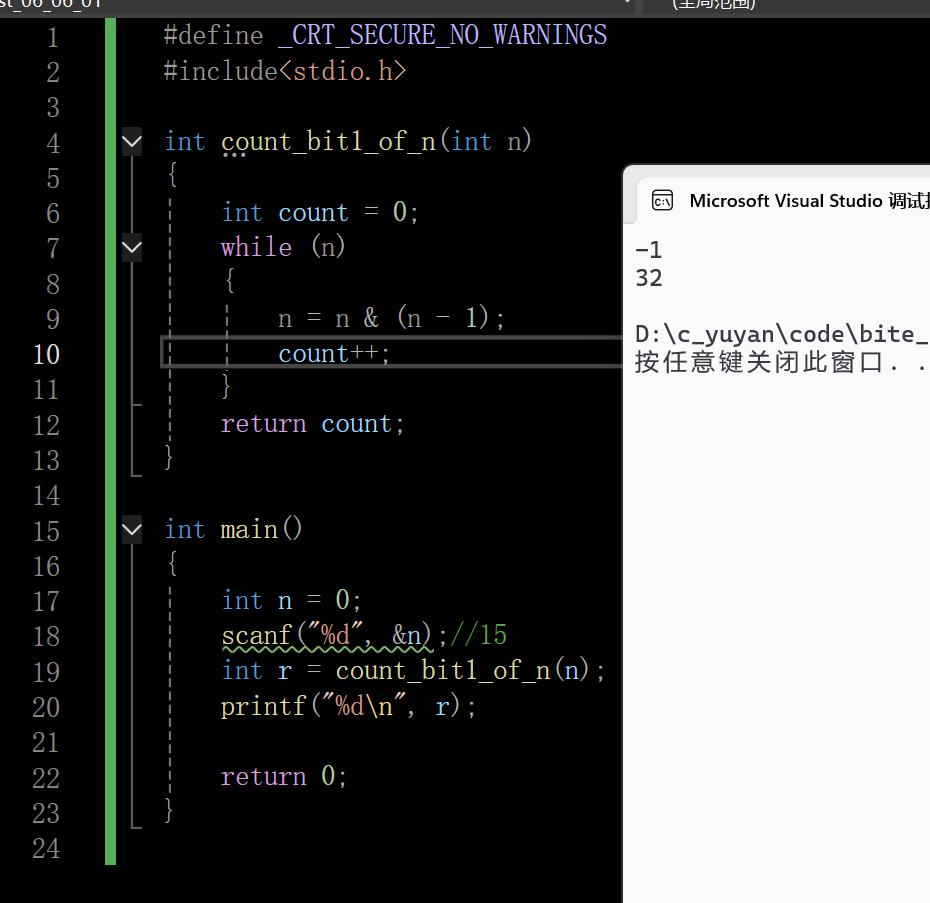Click the _CRT_SECURE_NO_WARNINGS macro text
This screenshot has width=930, height=903.
click(442, 35)
